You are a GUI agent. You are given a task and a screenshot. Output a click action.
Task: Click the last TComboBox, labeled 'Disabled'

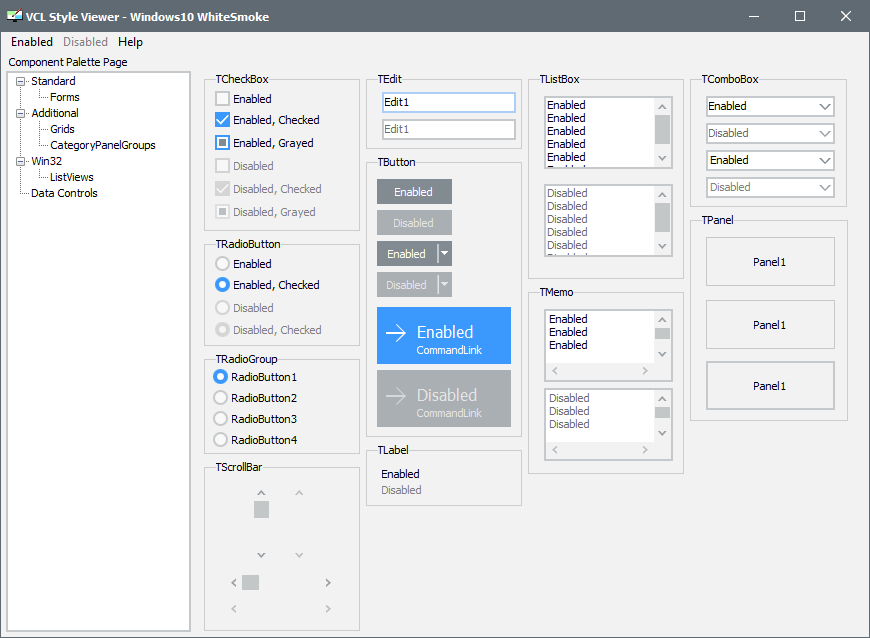(x=770, y=188)
